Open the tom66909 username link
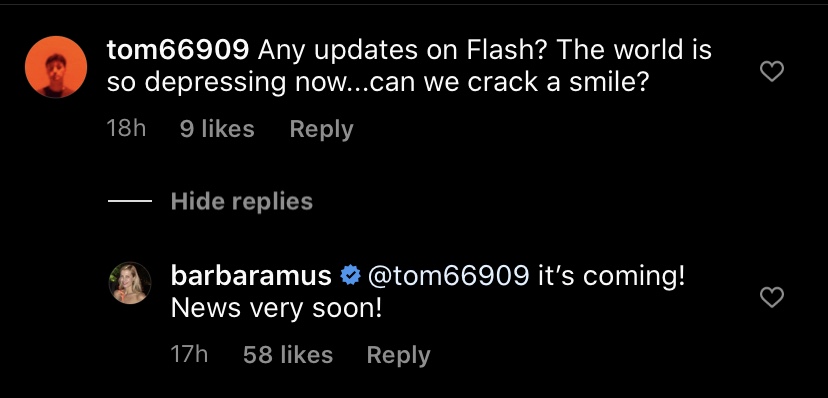This screenshot has height=398, width=828. pos(178,50)
